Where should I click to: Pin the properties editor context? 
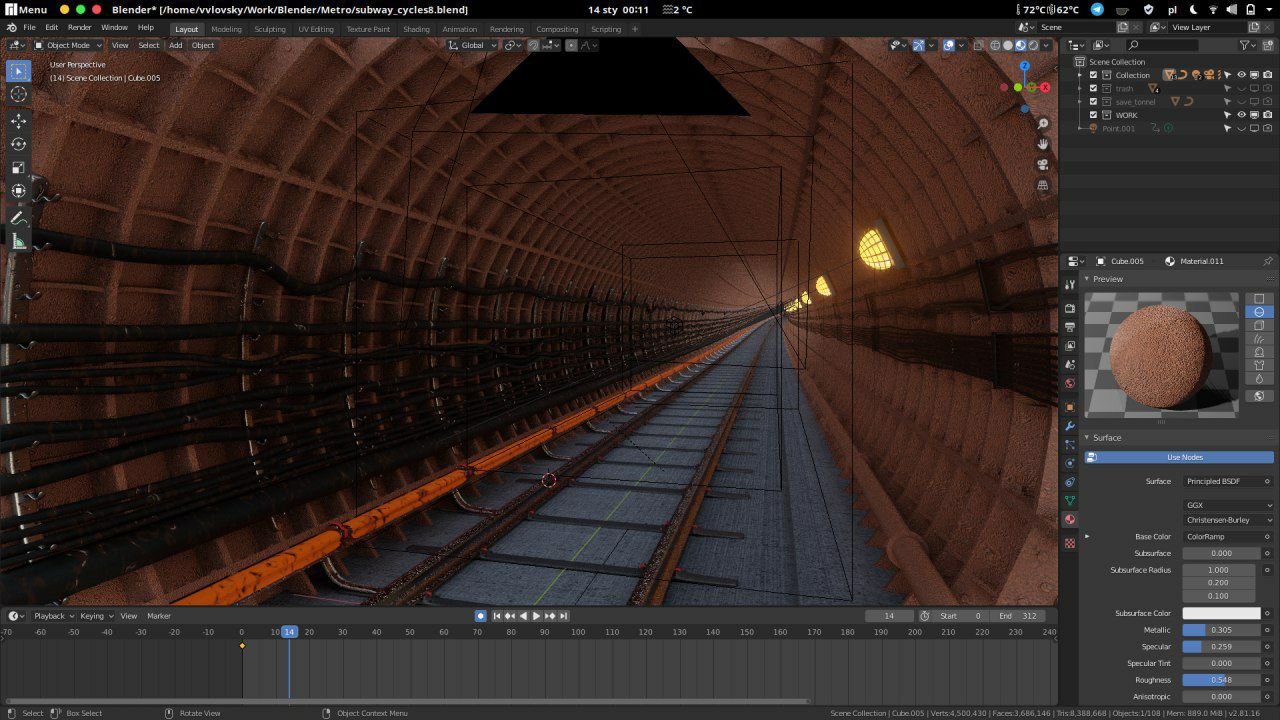1268,261
